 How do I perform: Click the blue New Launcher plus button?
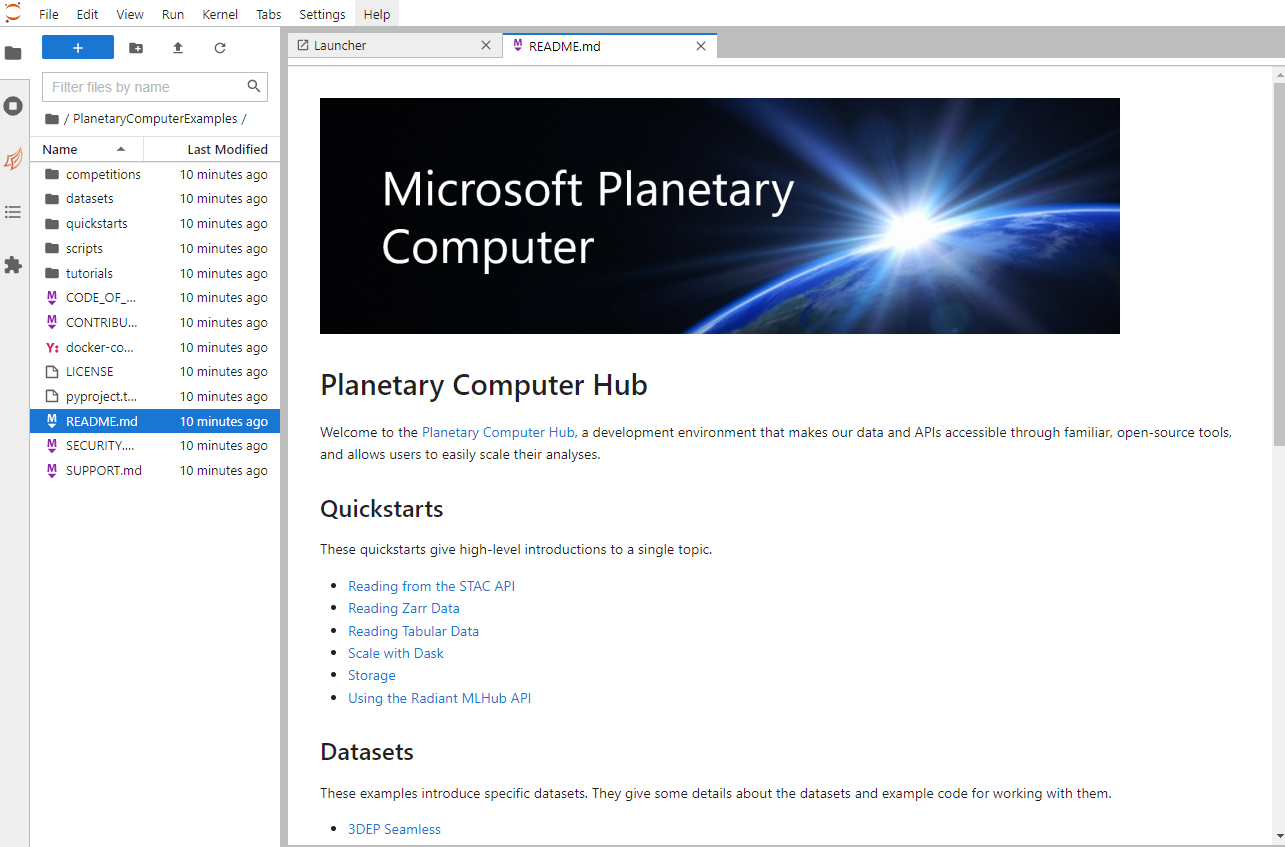(78, 47)
